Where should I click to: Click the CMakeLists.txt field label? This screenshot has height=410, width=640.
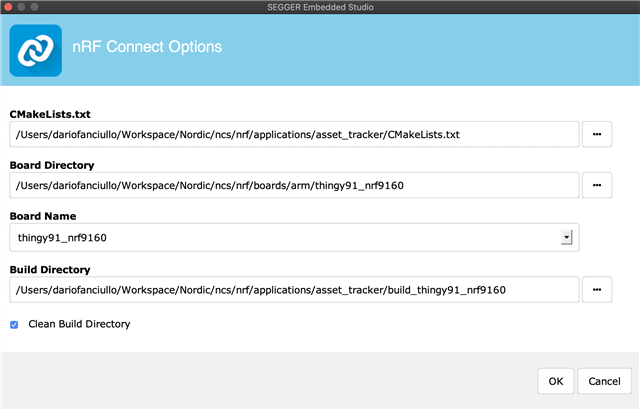(x=50, y=114)
